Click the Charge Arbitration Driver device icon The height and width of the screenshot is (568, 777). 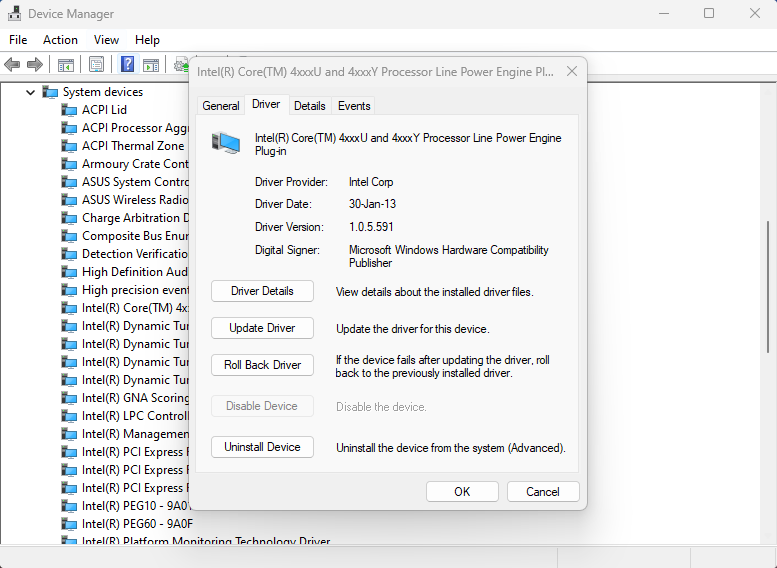[69, 218]
